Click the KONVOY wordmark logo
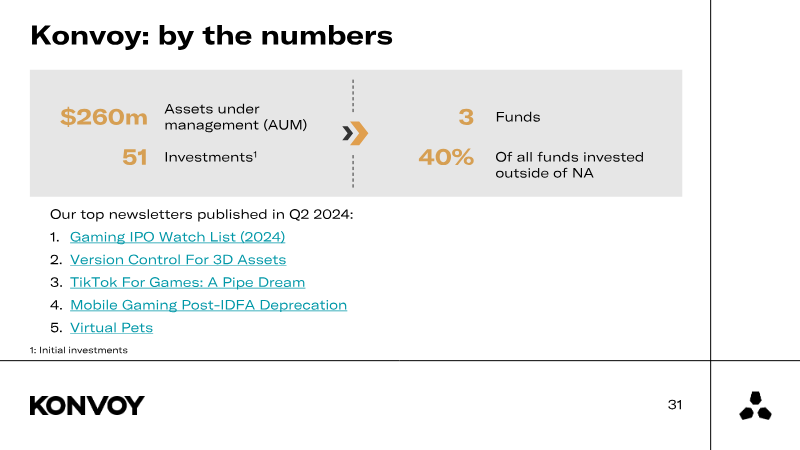The image size is (800, 450). coord(87,405)
